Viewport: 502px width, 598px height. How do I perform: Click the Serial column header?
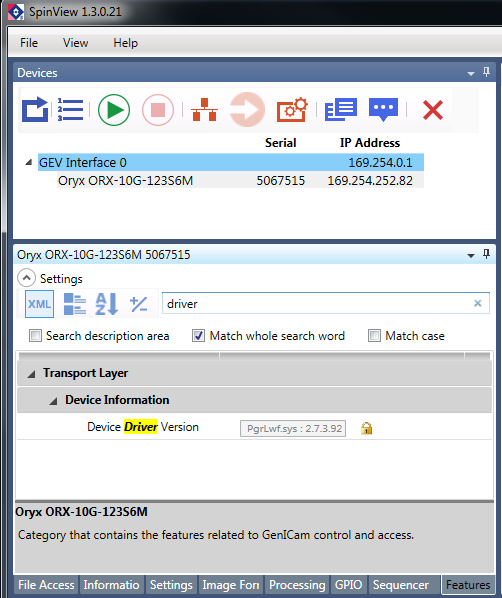tap(281, 143)
